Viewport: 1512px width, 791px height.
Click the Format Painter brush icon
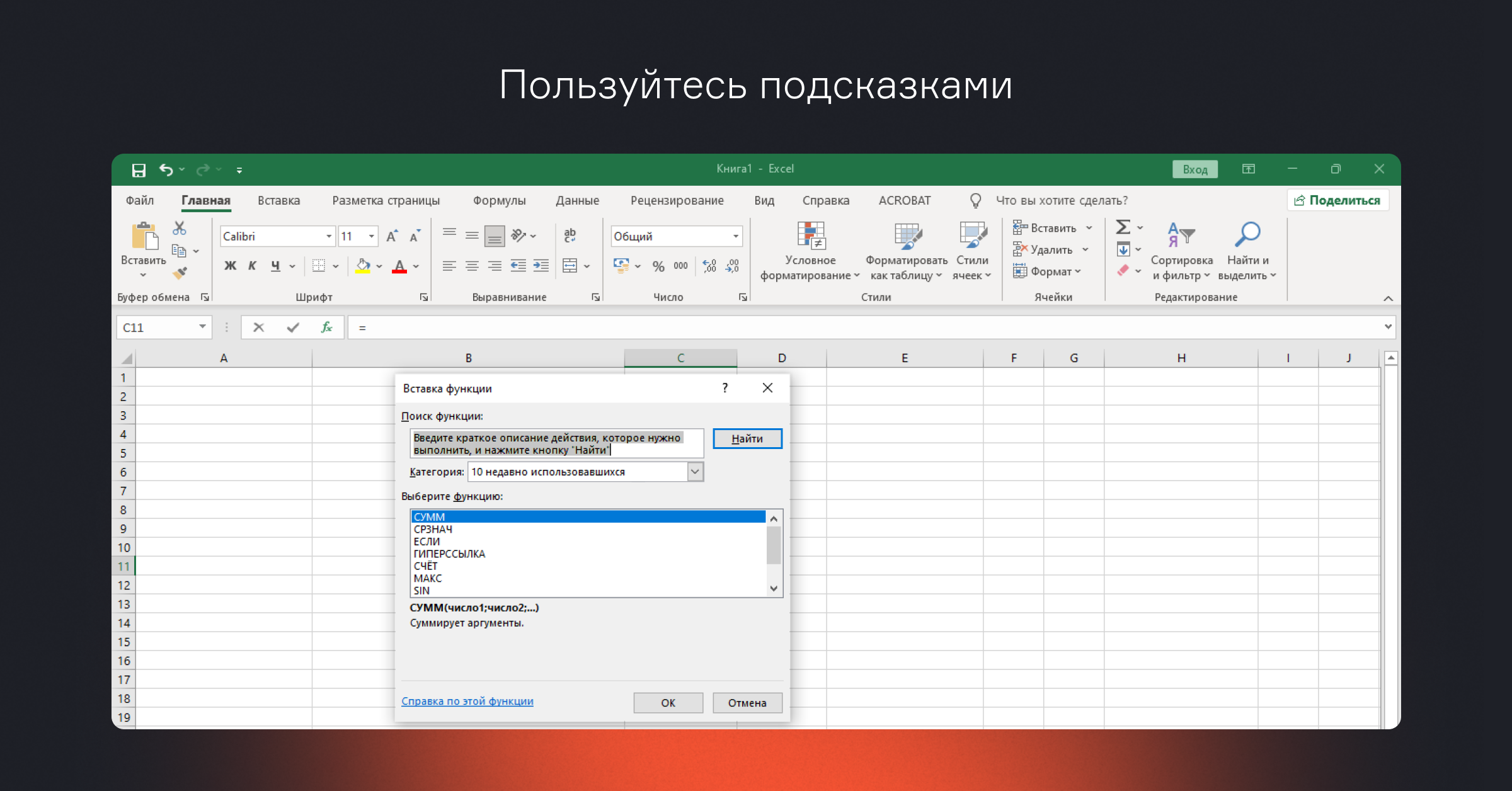[180, 273]
